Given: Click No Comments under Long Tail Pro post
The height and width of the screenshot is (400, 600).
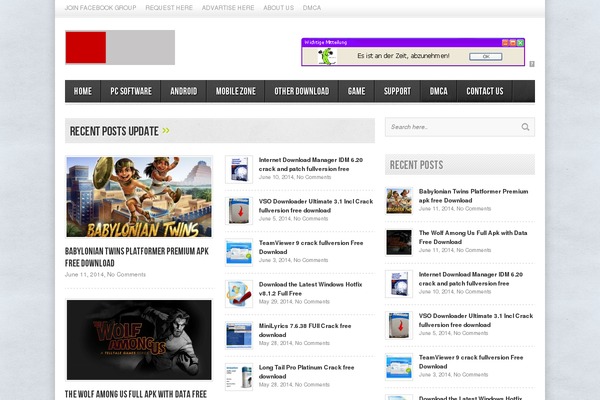Looking at the screenshot, I should 312,385.
